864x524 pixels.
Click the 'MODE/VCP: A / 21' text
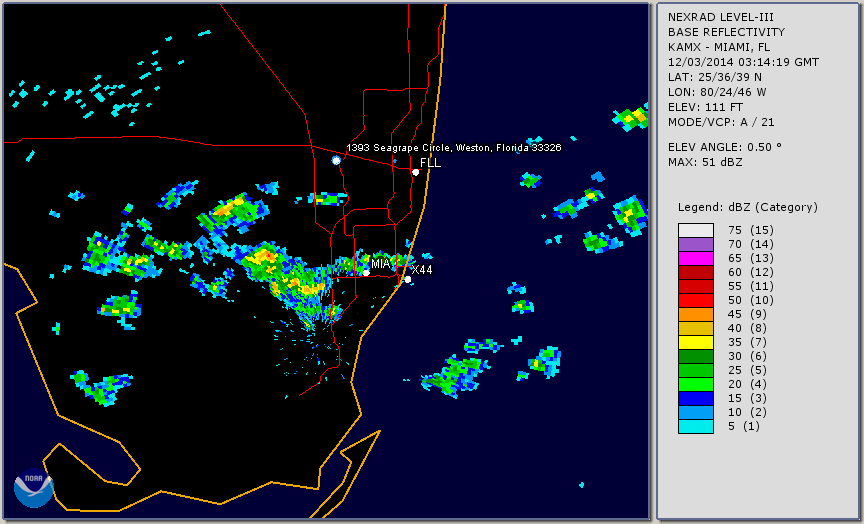click(x=721, y=122)
